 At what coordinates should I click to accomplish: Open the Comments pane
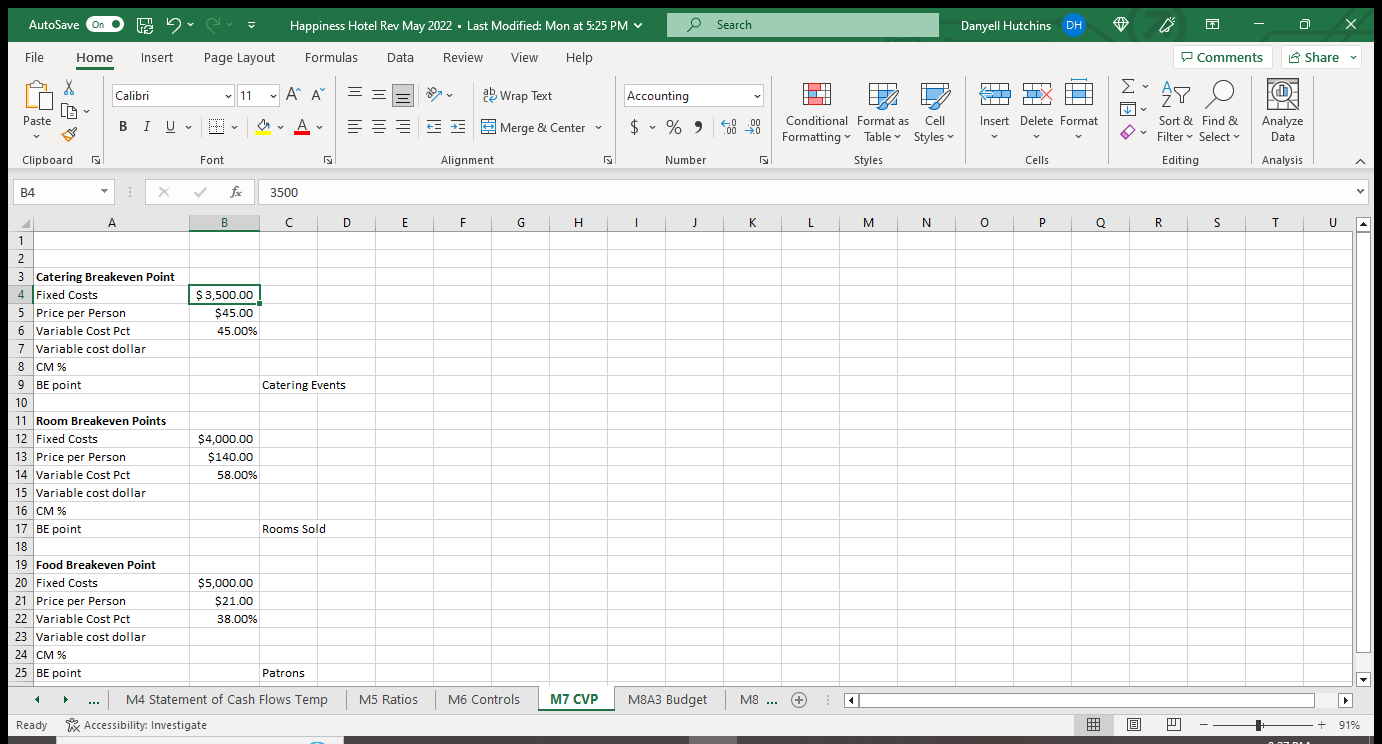pyautogui.click(x=1222, y=57)
